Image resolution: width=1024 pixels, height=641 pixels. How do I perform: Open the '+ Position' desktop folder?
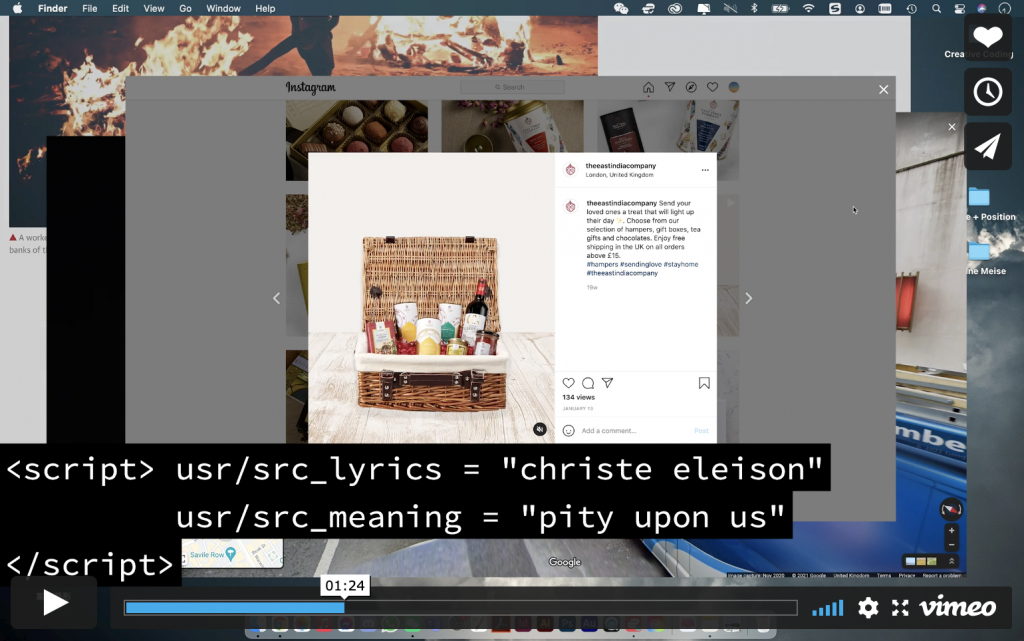pos(979,196)
